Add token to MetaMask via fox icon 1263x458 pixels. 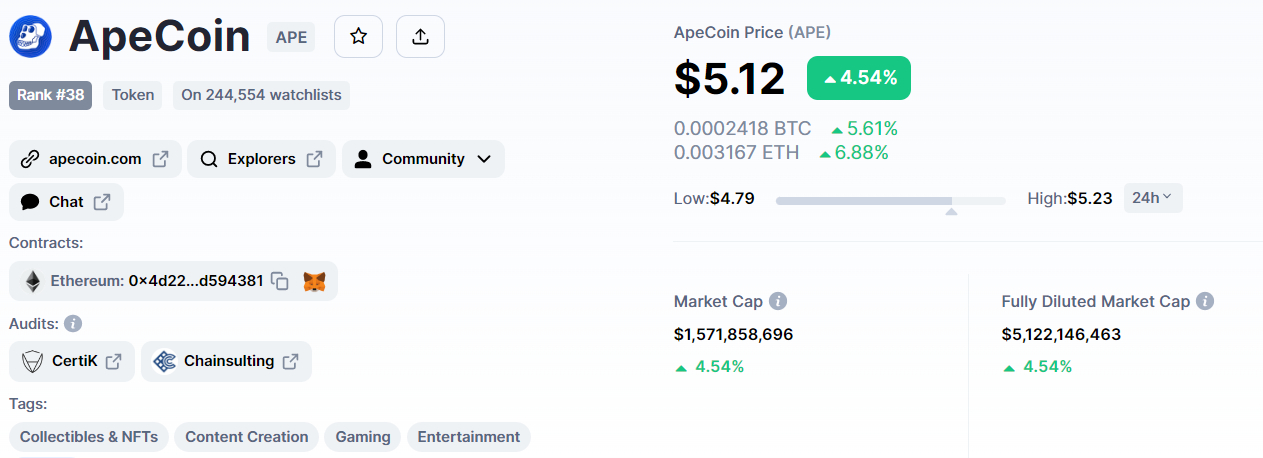pos(314,281)
